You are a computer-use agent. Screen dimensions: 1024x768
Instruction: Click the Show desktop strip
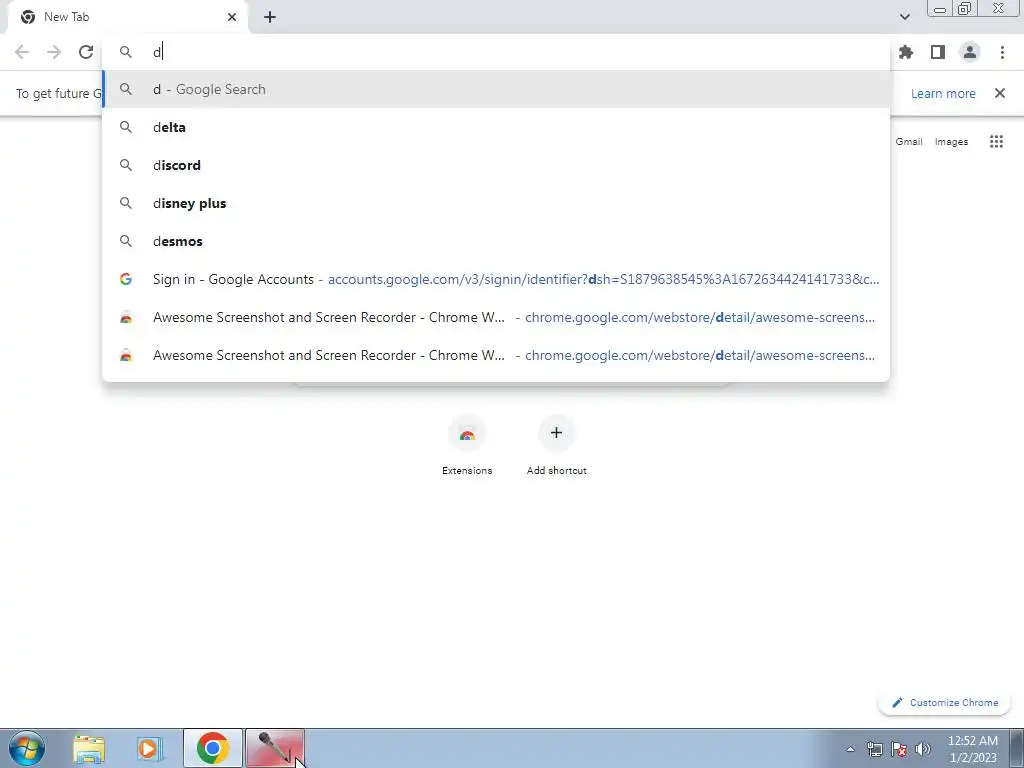[1017, 748]
